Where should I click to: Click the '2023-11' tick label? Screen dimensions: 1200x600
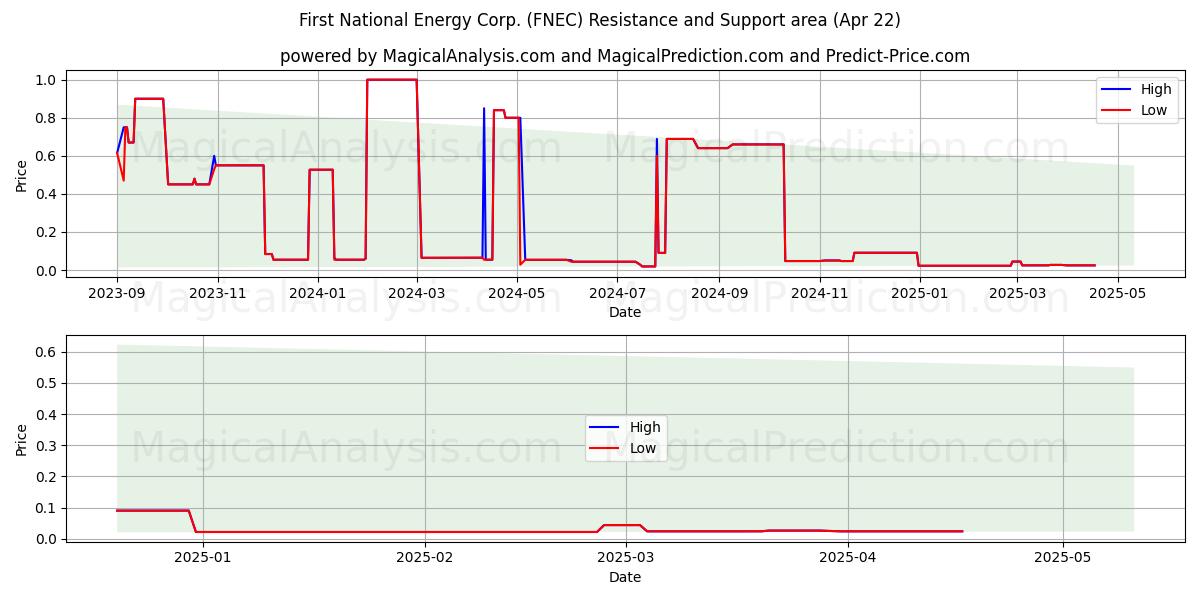pos(217,293)
